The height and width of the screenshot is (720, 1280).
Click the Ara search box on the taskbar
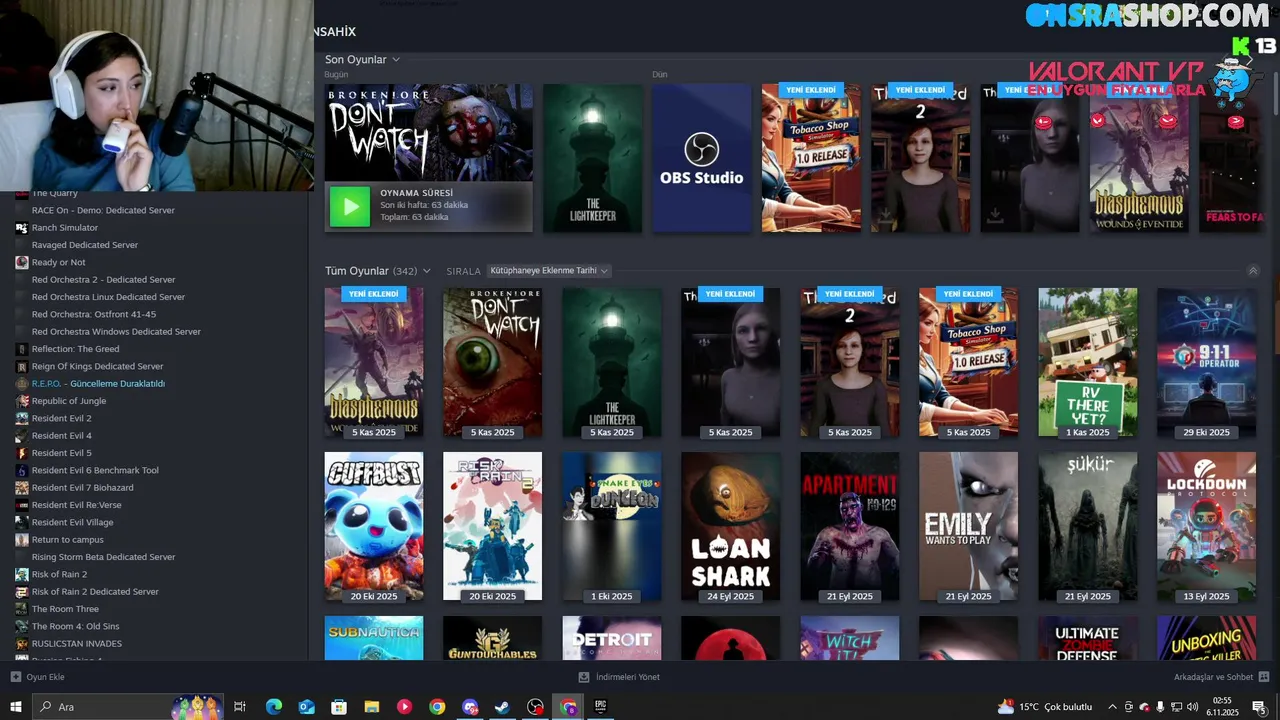[128, 707]
